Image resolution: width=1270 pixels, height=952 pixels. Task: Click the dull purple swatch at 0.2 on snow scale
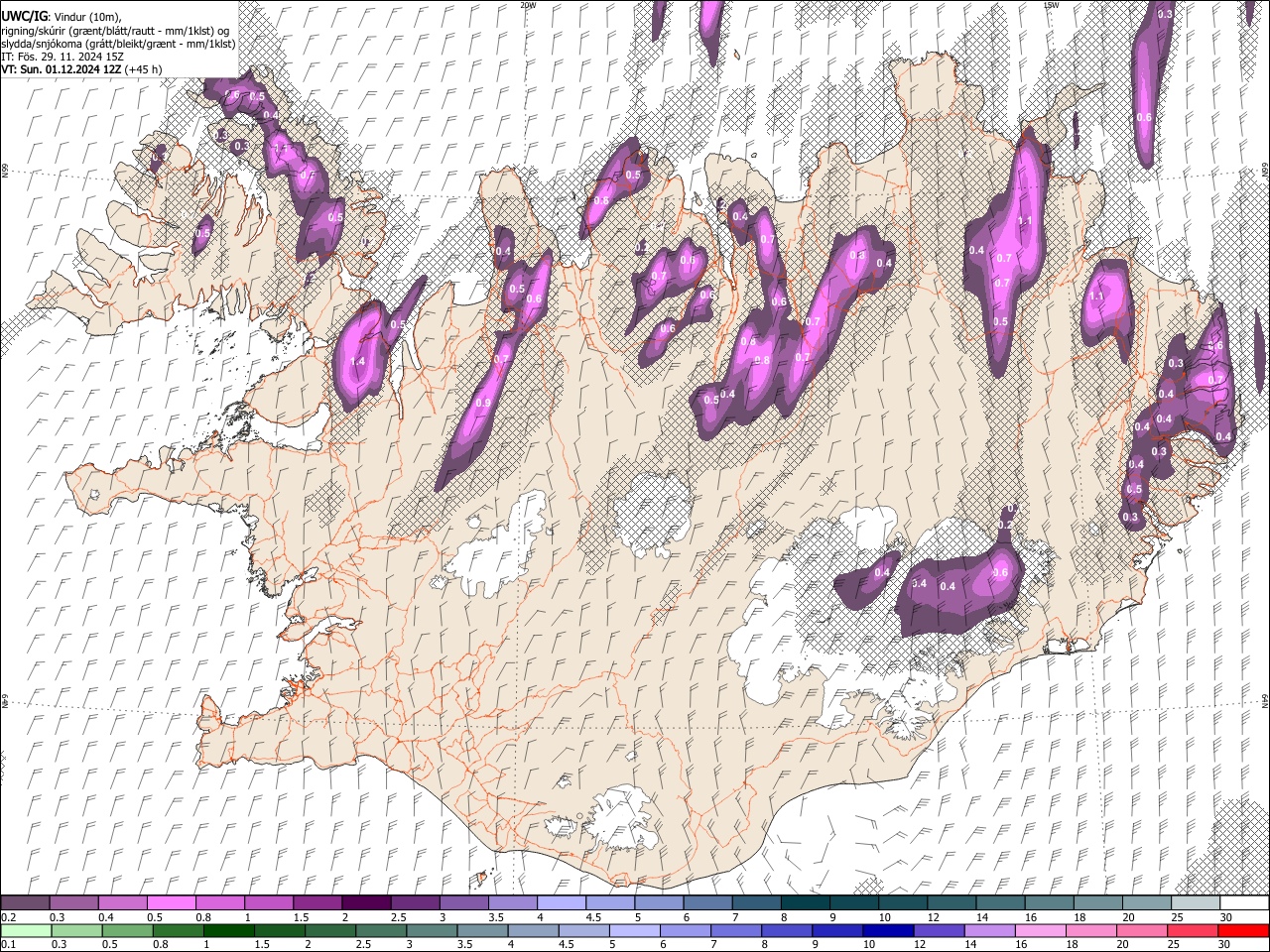pos(25,903)
